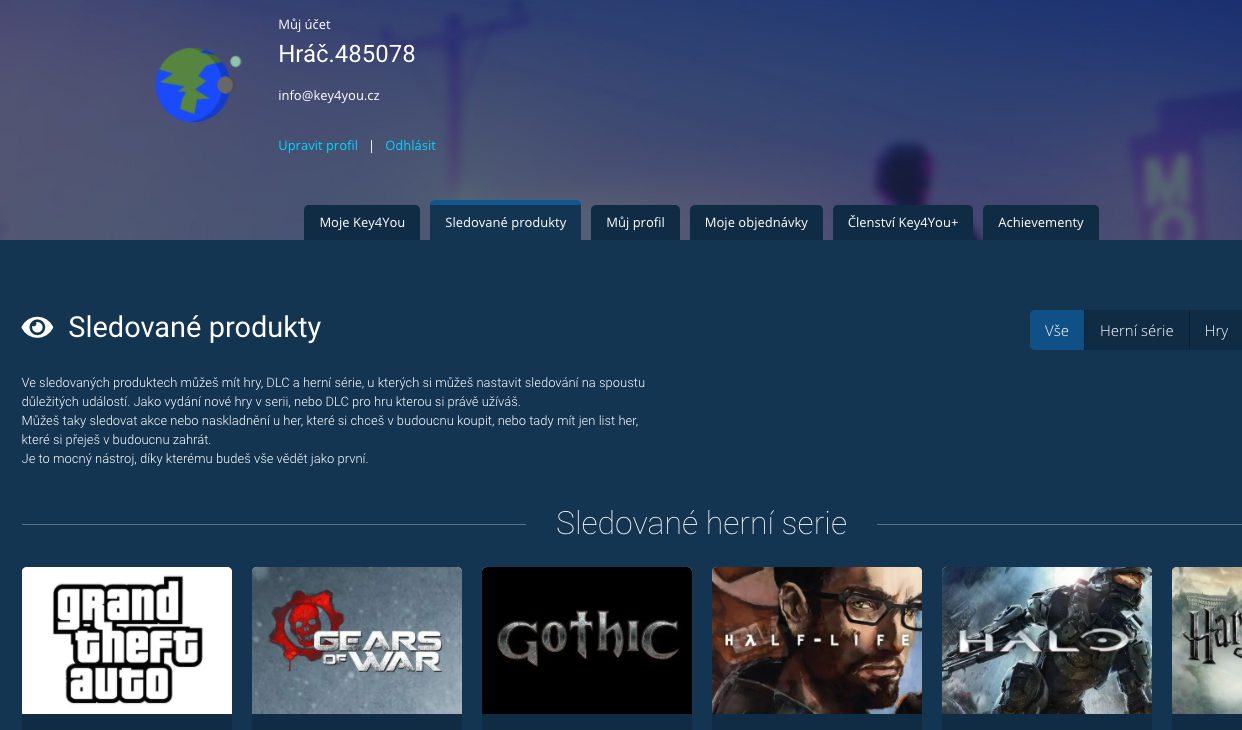Open the Gears of War series card
The image size is (1242, 730).
pyautogui.click(x=357, y=641)
